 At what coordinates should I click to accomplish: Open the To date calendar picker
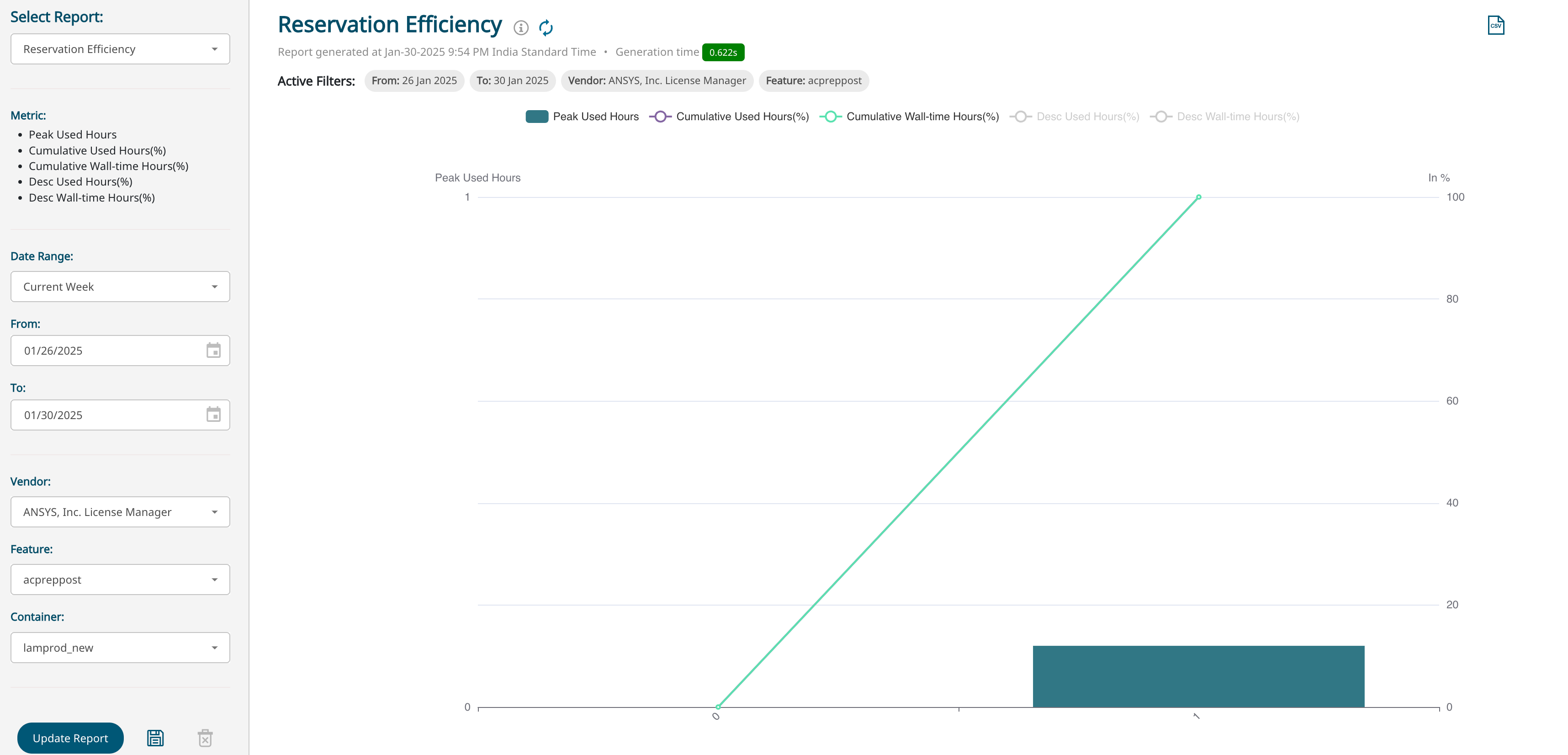tap(213, 415)
